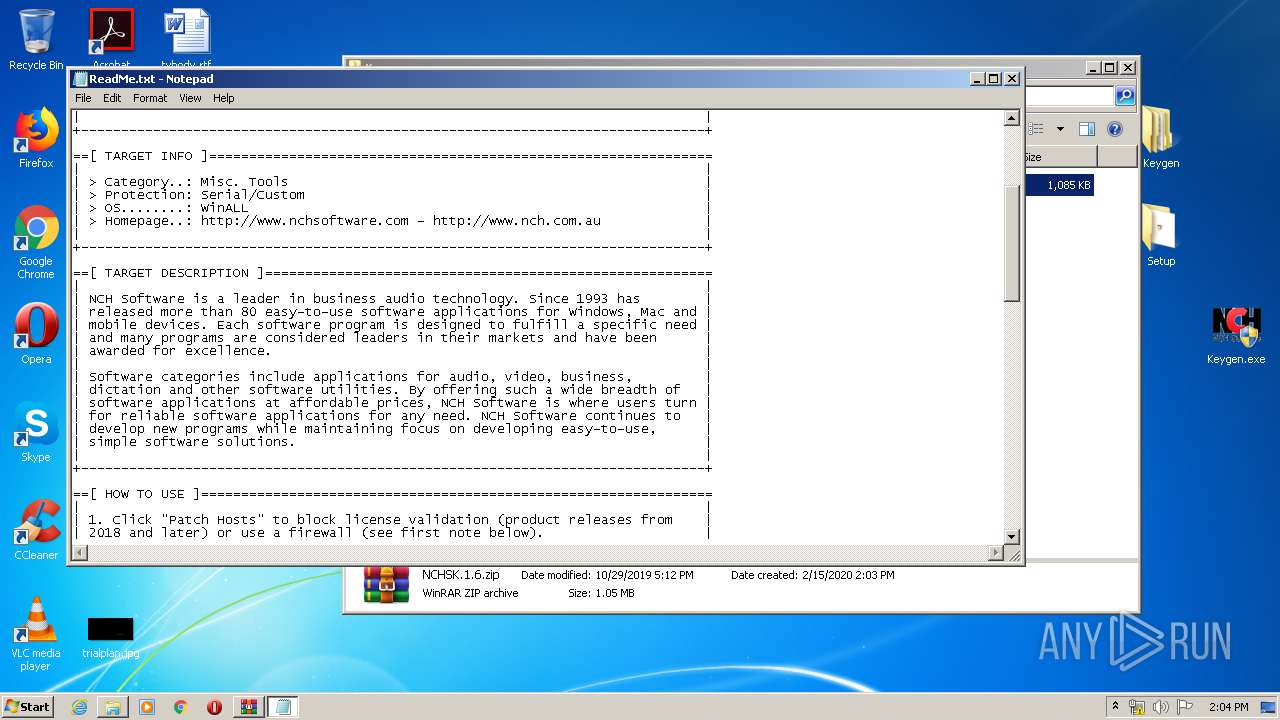Open the Recycle Bin desktop icon
The image size is (1280, 720).
click(36, 40)
